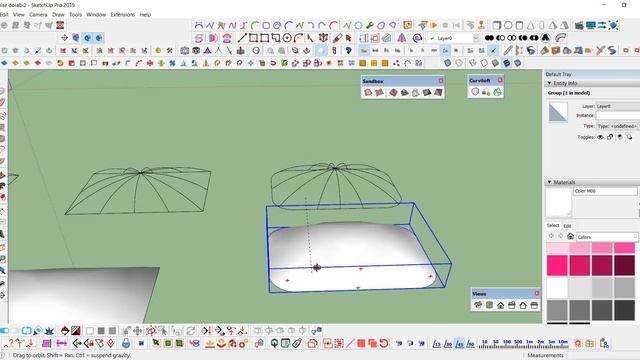Viewport: 640px width, 360px height.
Task: Click the Curviloft skin contours icon
Action: 497,92
